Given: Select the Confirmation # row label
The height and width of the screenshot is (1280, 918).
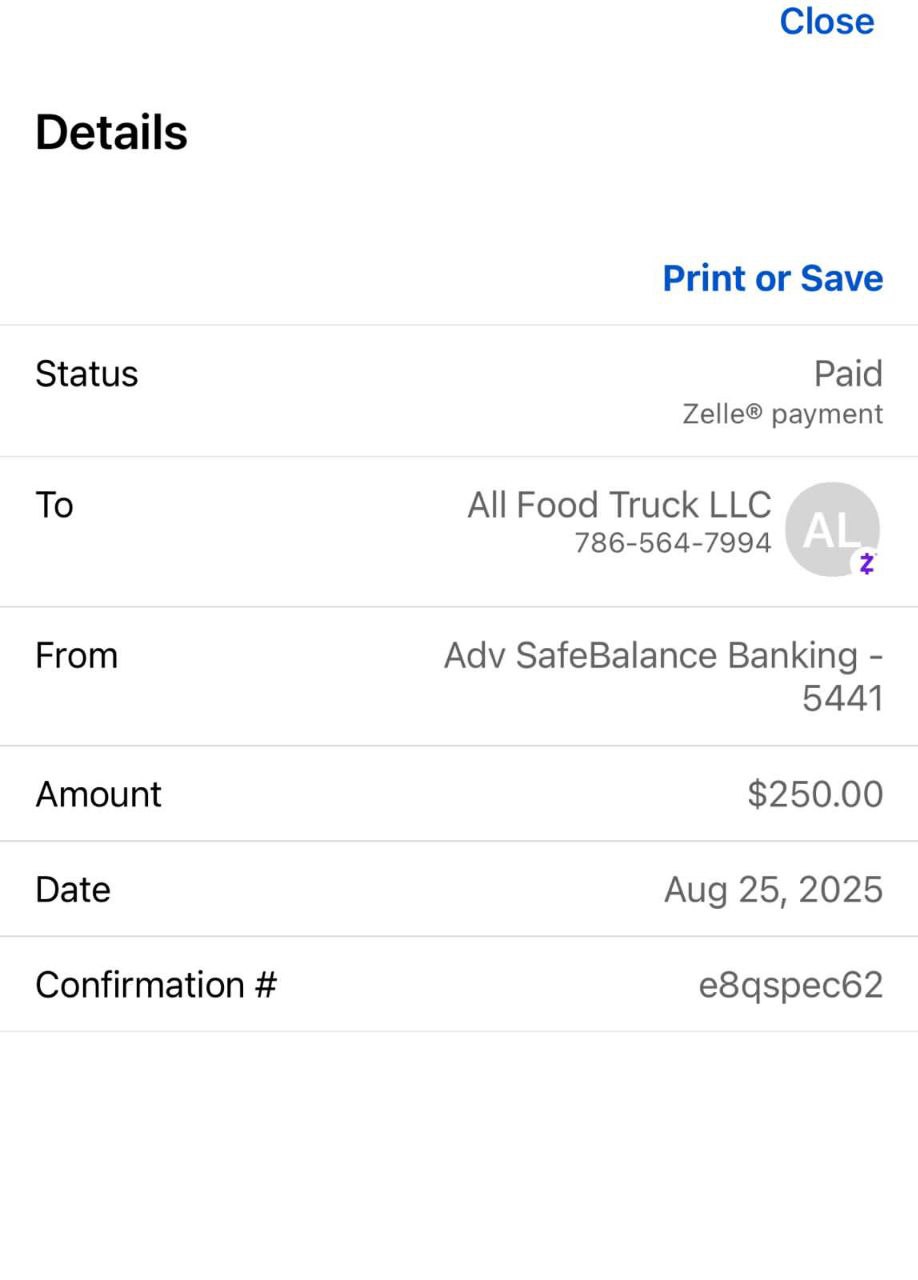Looking at the screenshot, I should tap(155, 985).
